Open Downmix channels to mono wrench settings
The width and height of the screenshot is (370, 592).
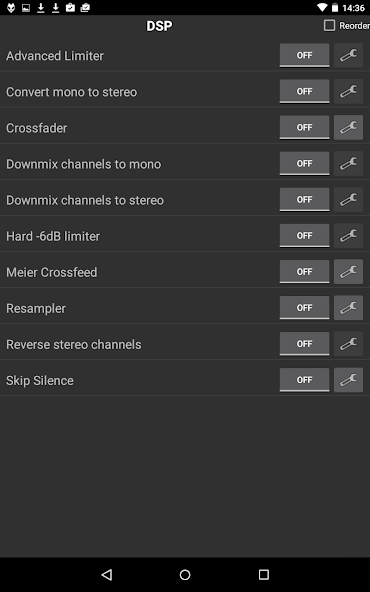tap(348, 163)
